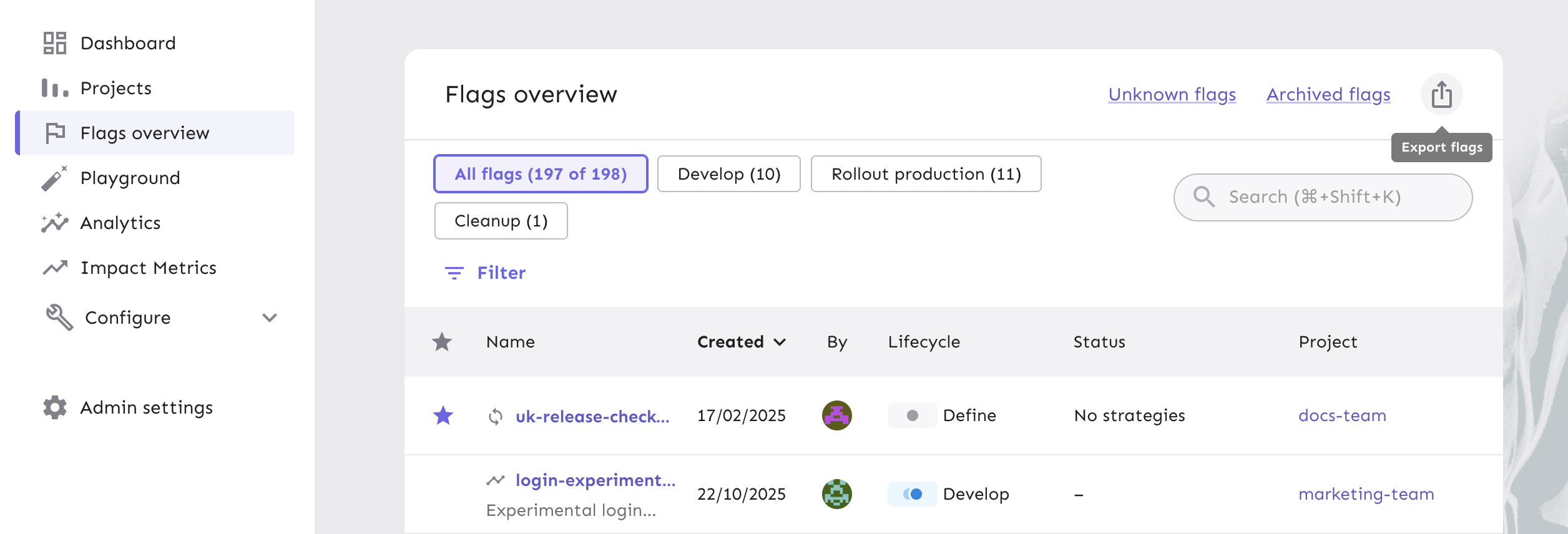Click the Impact Metrics trend icon
Viewport: 1568px width, 534px height.
55,268
